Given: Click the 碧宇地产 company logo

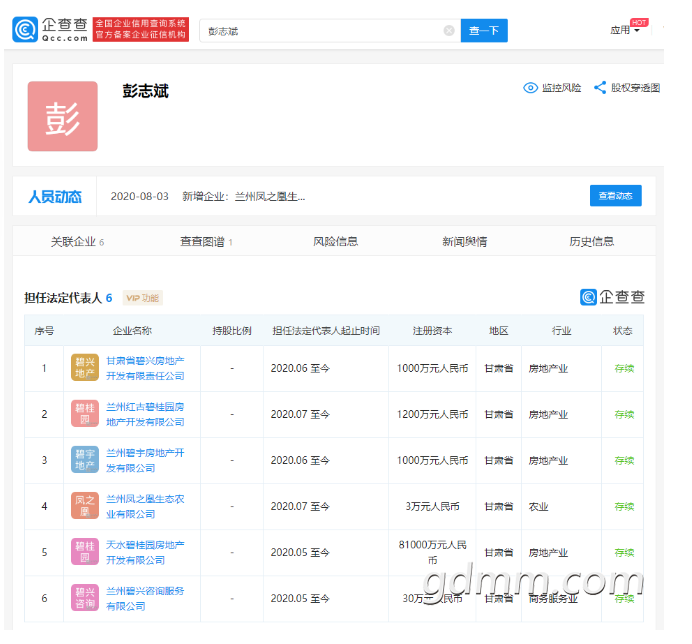Looking at the screenshot, I should coord(85,459).
